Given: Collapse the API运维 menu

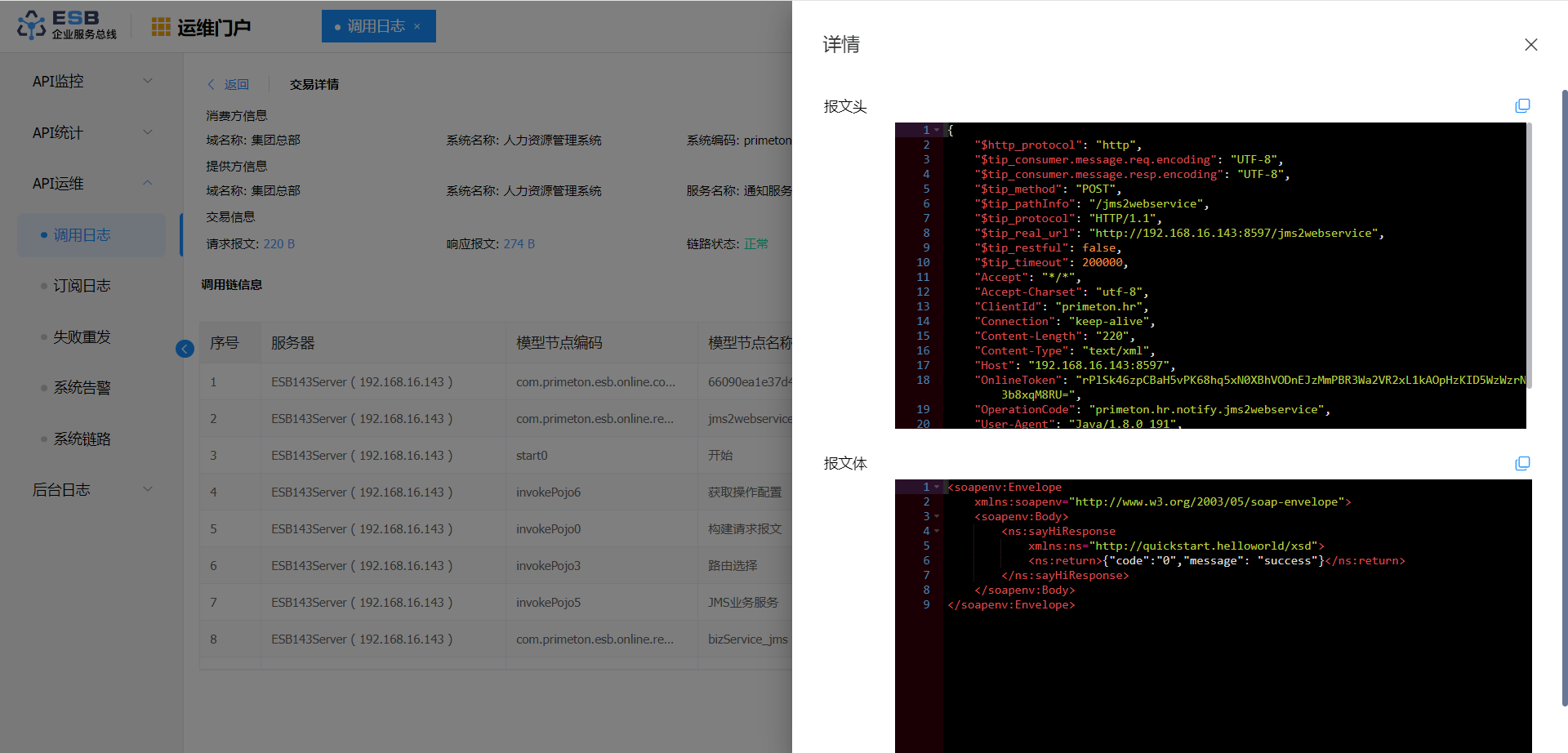Looking at the screenshot, I should click(x=91, y=184).
